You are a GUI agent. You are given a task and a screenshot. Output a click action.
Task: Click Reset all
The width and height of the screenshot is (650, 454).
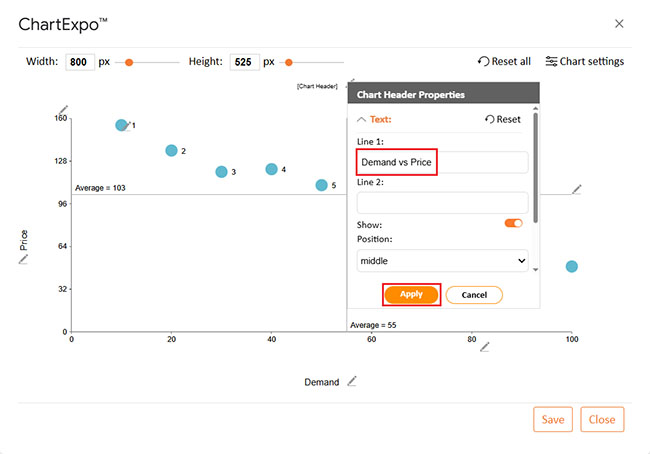pos(504,61)
